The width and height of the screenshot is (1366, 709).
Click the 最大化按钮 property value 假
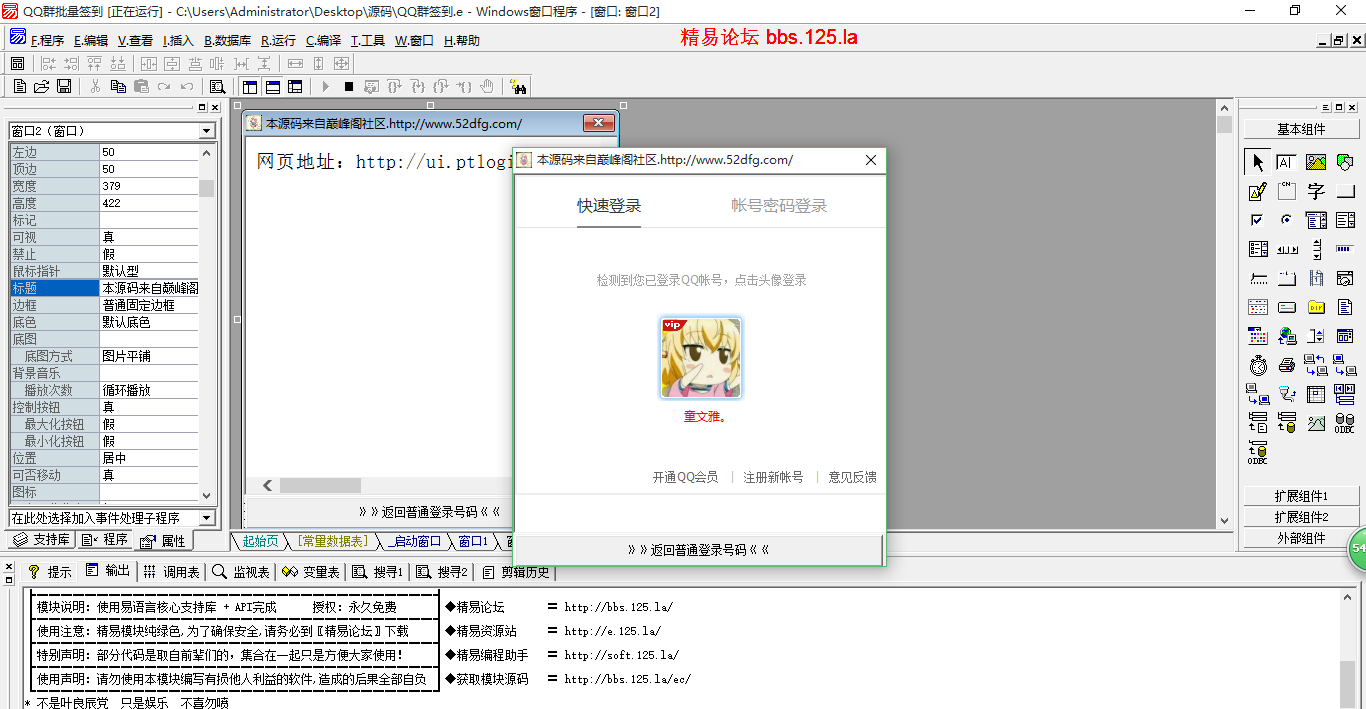[149, 424]
